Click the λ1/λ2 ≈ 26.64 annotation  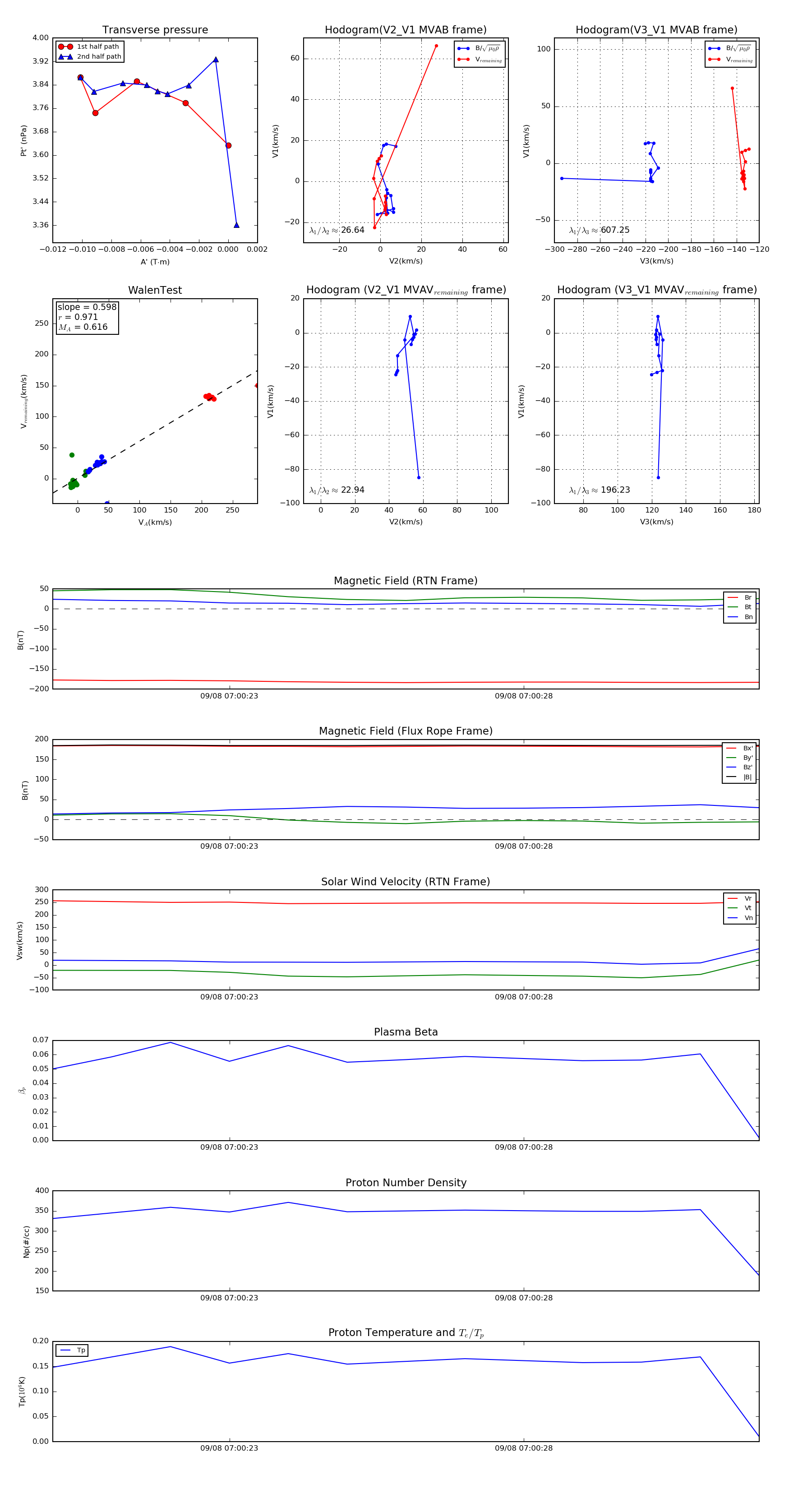click(x=337, y=230)
